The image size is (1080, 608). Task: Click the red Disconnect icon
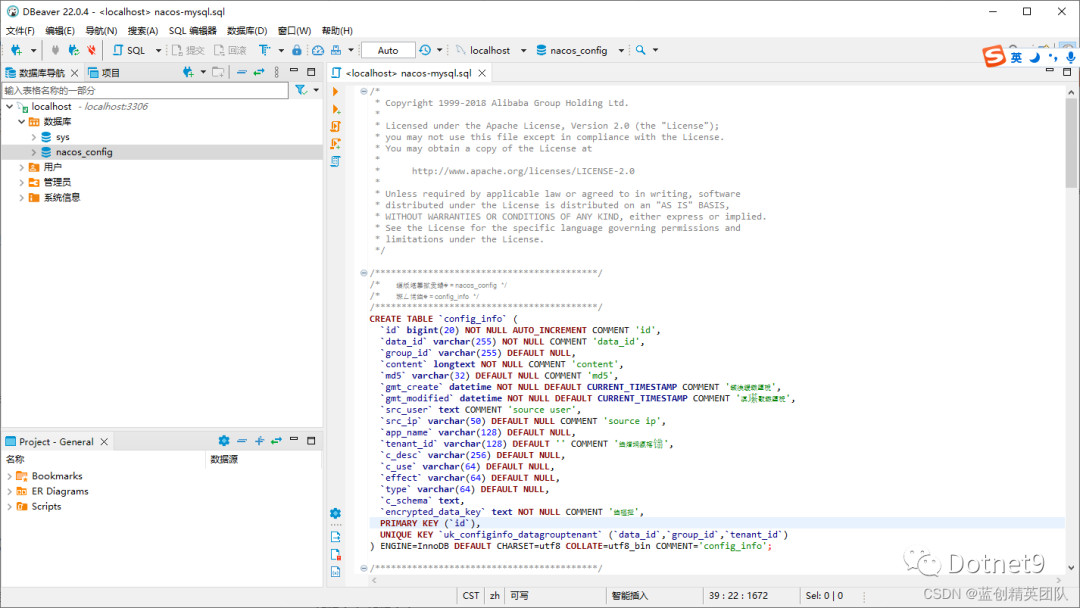(91, 50)
